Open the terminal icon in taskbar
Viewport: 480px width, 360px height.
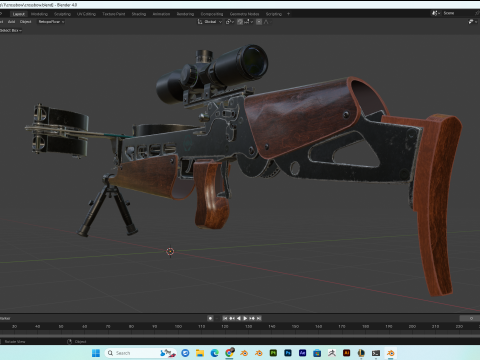pyautogui.click(x=376, y=353)
